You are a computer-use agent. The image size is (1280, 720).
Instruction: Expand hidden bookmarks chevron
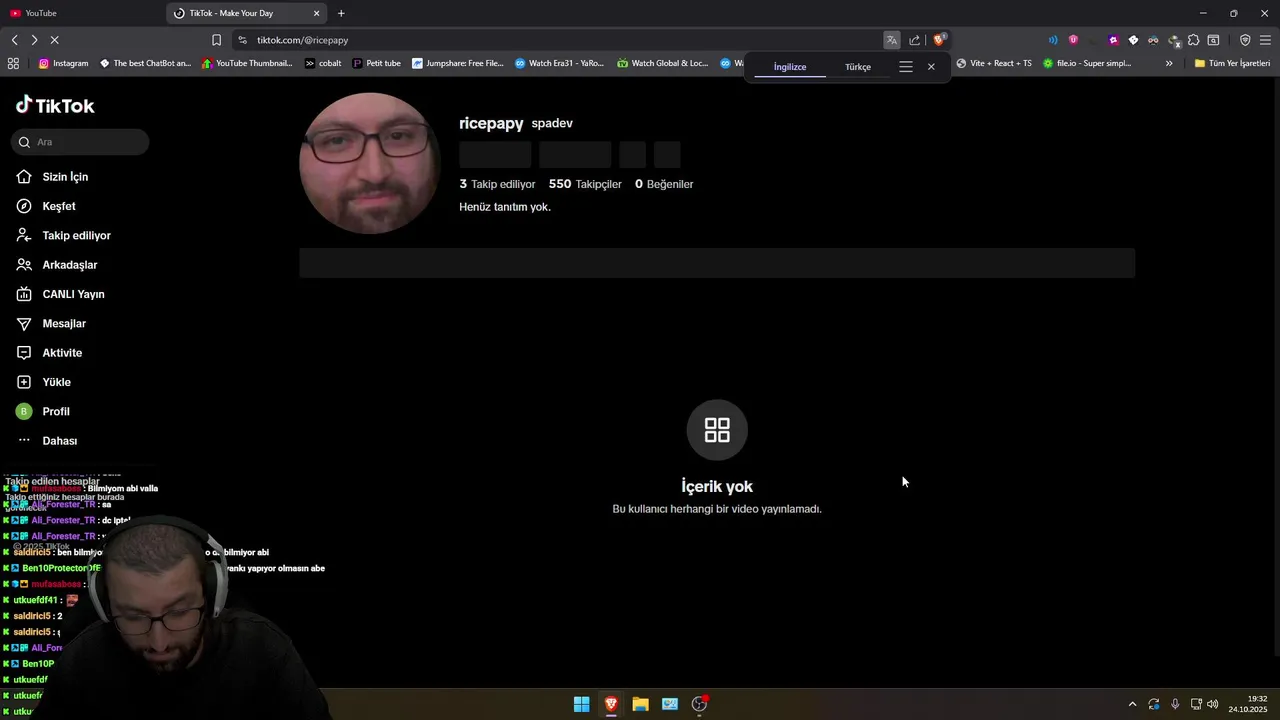click(x=1169, y=63)
